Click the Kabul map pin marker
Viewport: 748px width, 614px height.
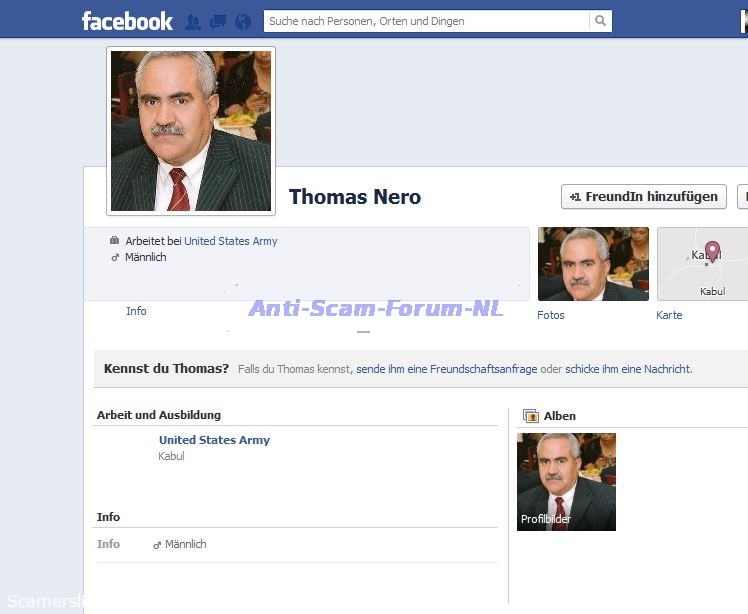point(712,251)
